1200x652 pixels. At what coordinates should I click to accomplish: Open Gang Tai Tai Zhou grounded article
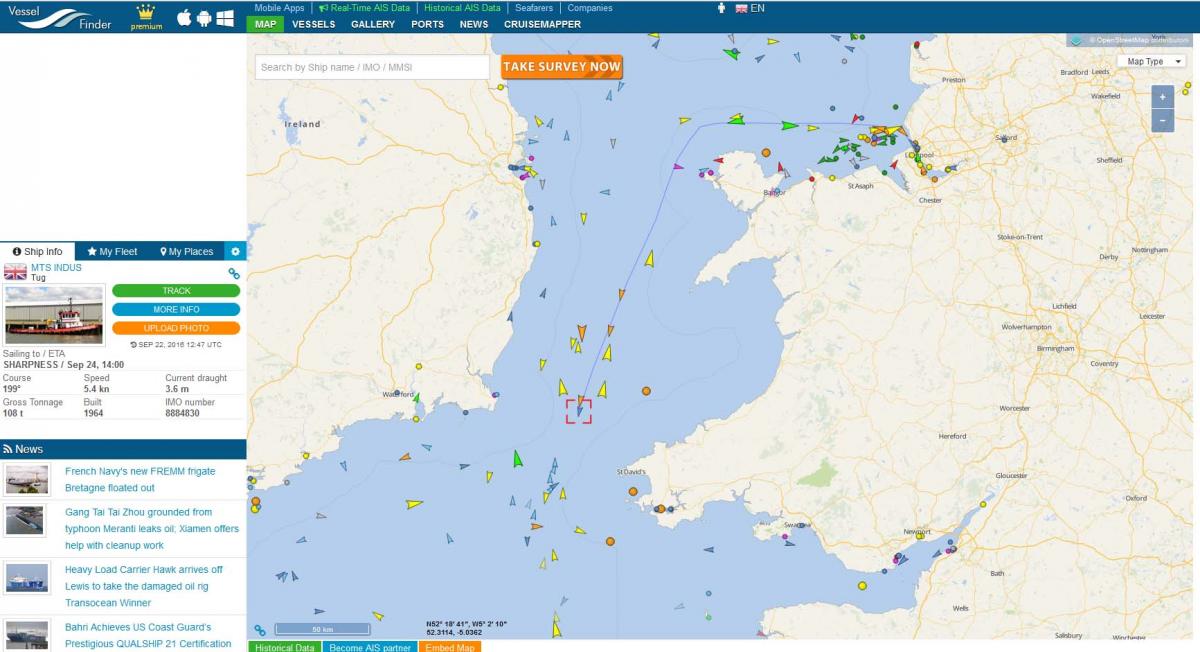152,528
